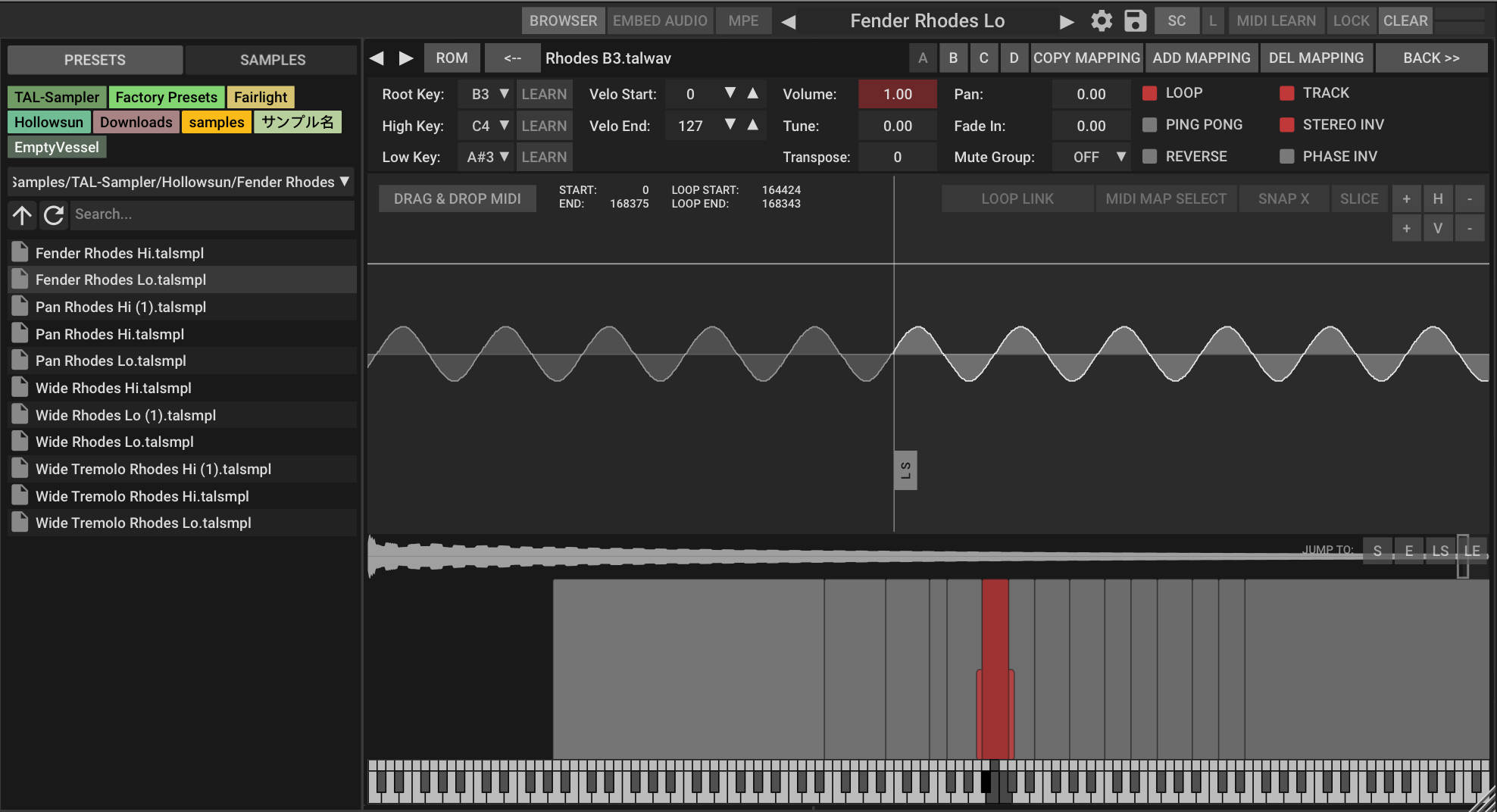
Task: Toggle the LOOP checkbox
Action: 1149,93
